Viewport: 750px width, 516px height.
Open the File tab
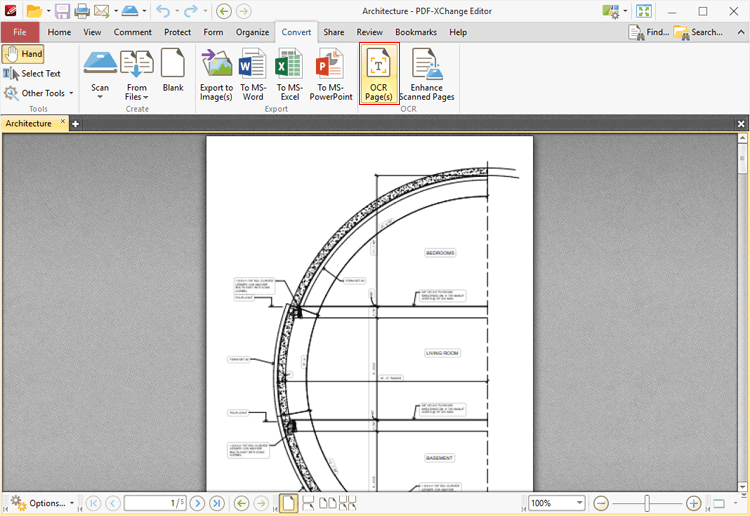pos(20,32)
